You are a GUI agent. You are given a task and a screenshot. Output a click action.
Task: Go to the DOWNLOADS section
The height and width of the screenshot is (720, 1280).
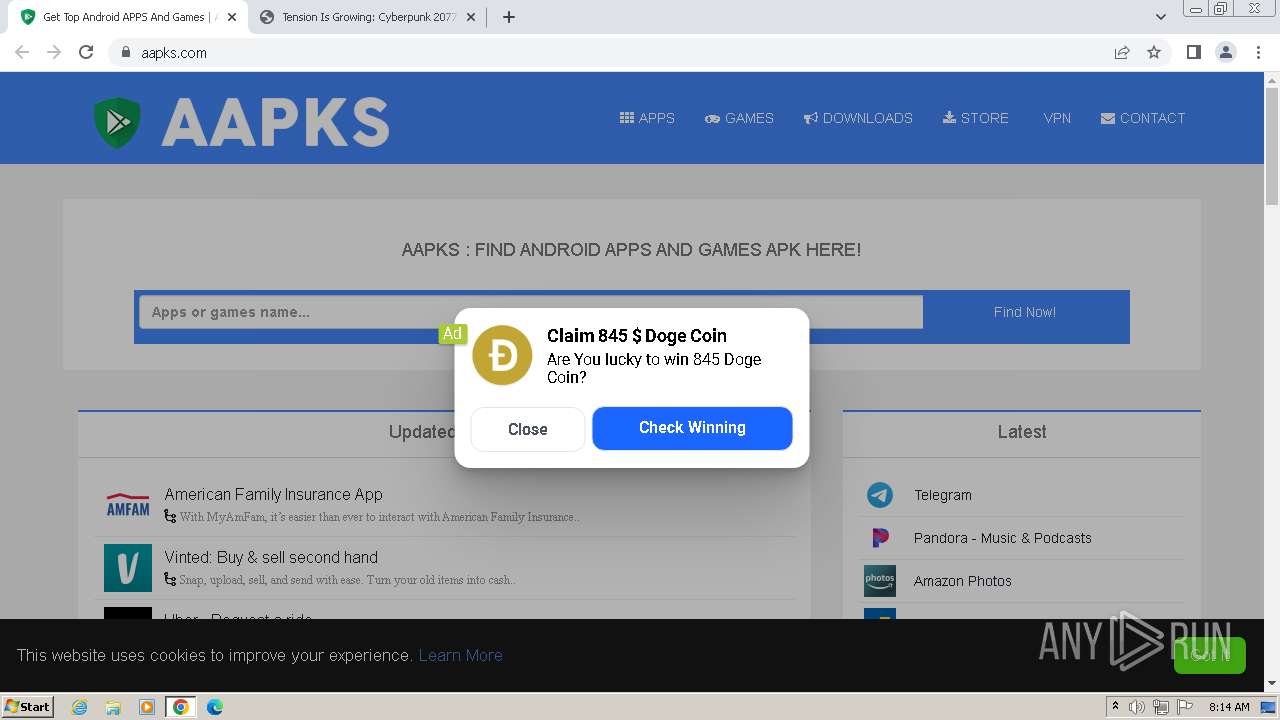(858, 118)
